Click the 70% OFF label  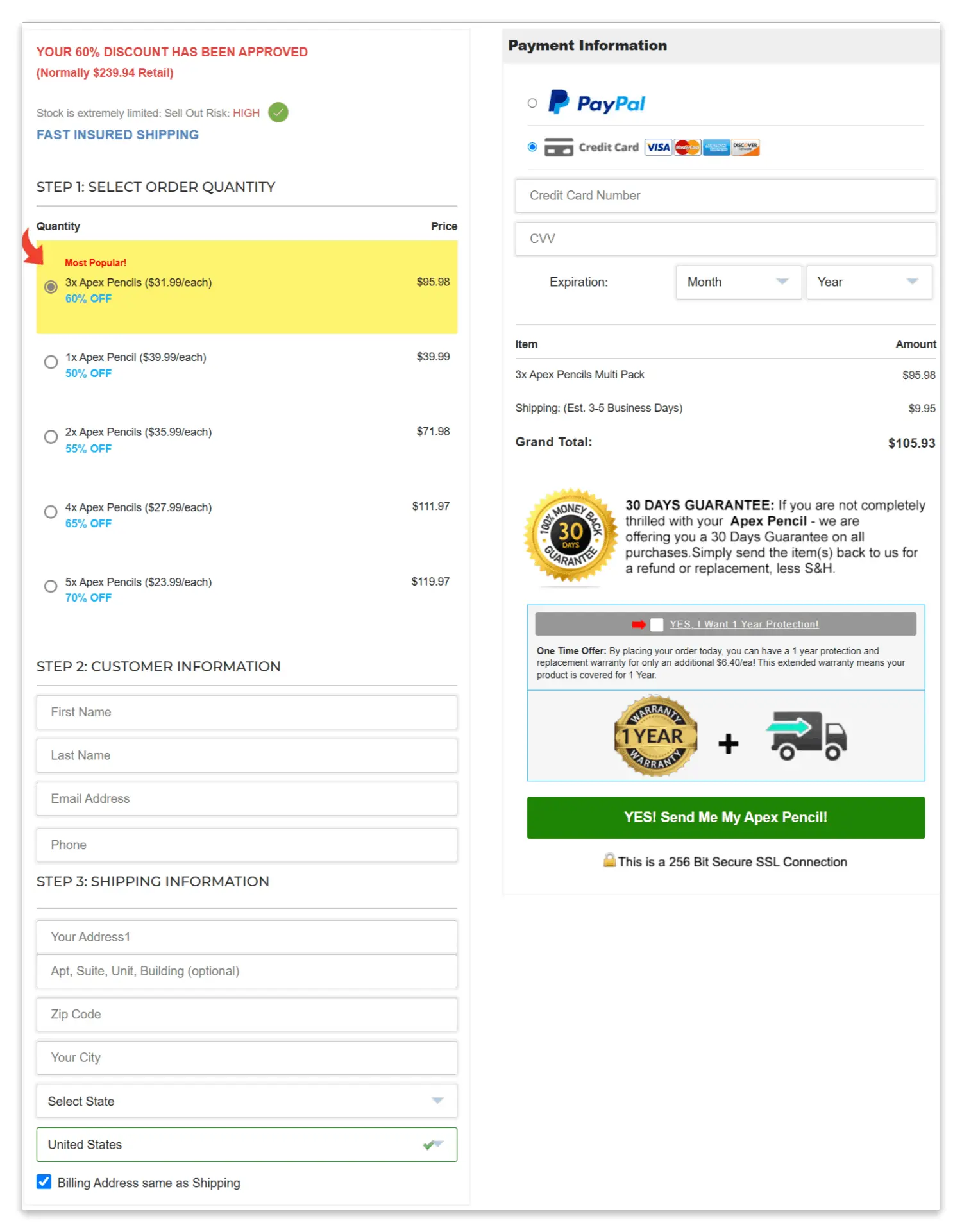tap(89, 598)
